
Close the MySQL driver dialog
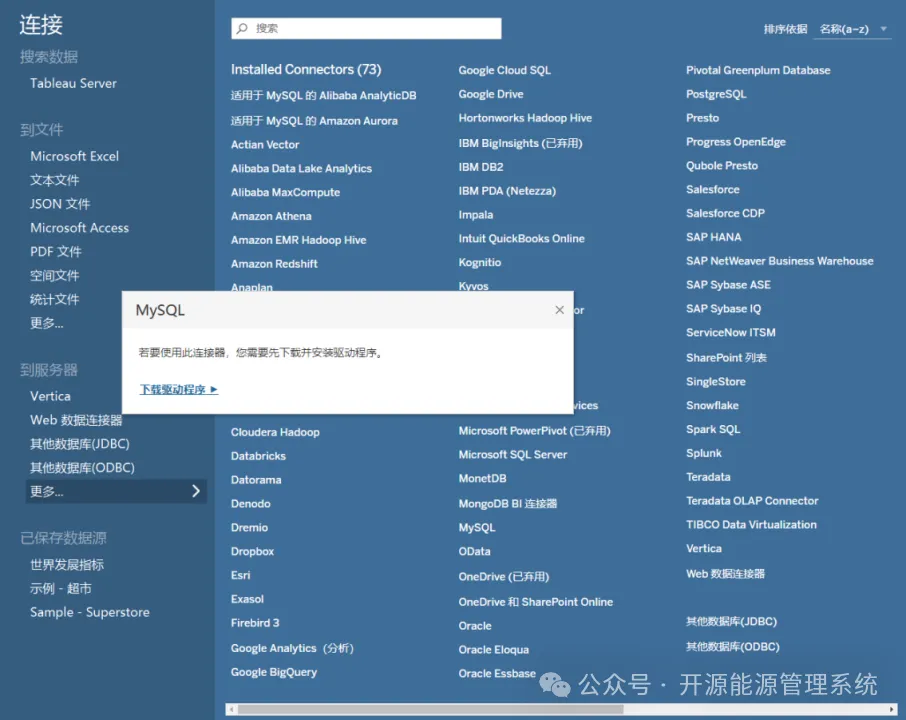pyautogui.click(x=559, y=310)
